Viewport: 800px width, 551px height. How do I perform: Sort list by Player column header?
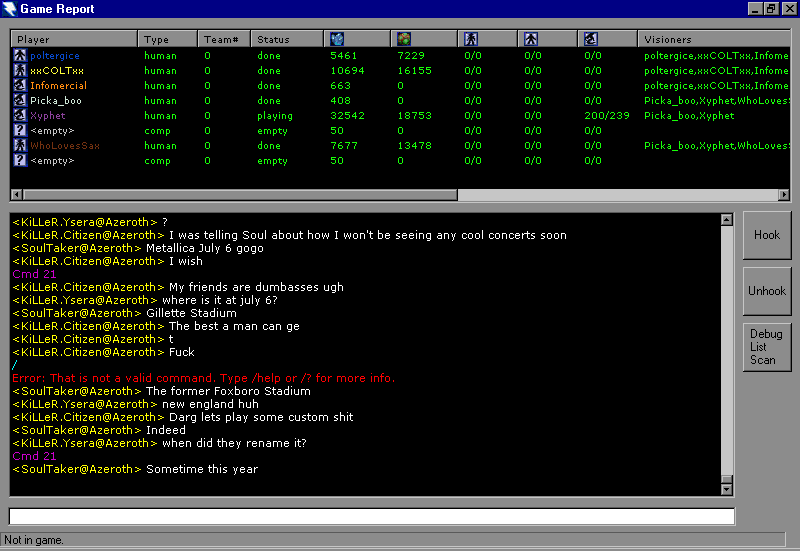click(73, 39)
